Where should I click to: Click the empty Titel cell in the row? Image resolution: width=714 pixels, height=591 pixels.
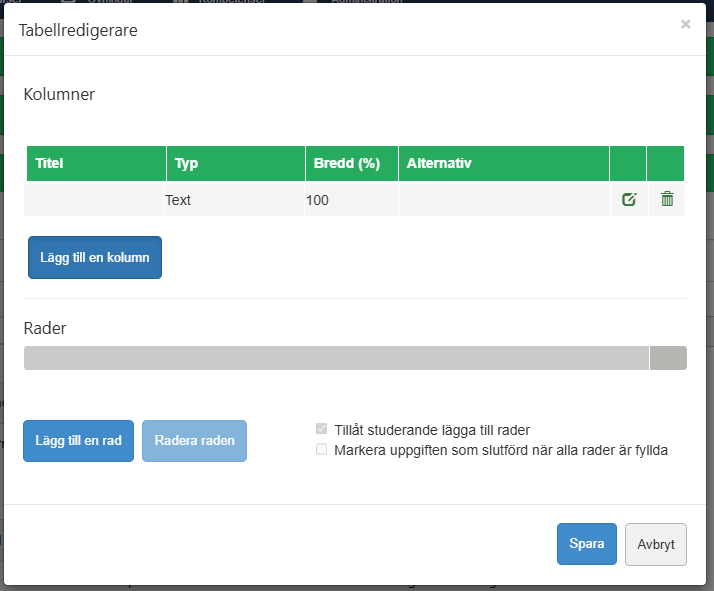tap(95, 200)
